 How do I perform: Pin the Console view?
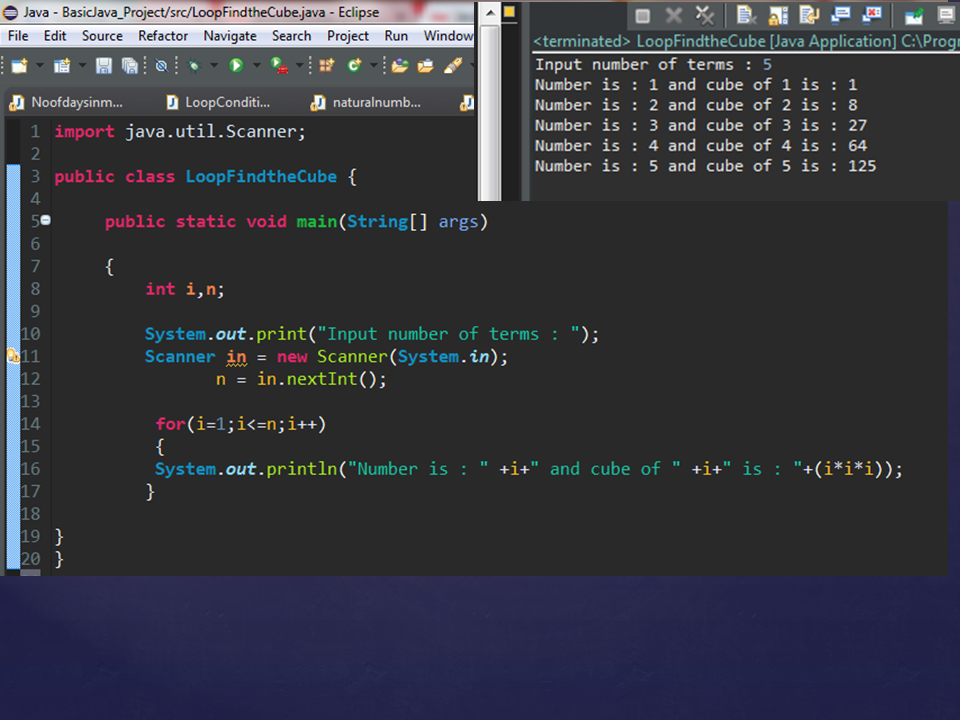click(x=915, y=15)
